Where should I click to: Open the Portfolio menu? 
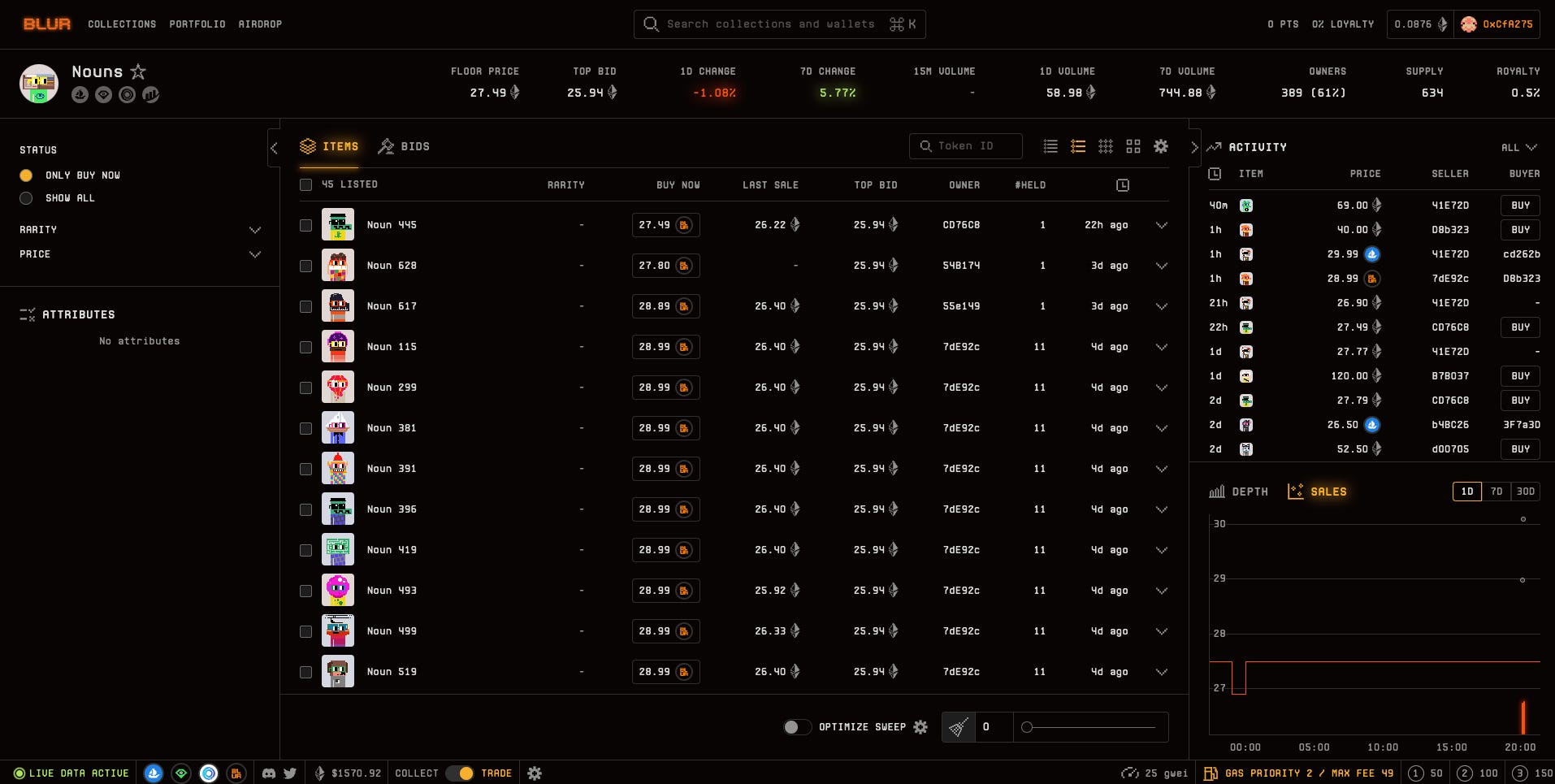[197, 24]
